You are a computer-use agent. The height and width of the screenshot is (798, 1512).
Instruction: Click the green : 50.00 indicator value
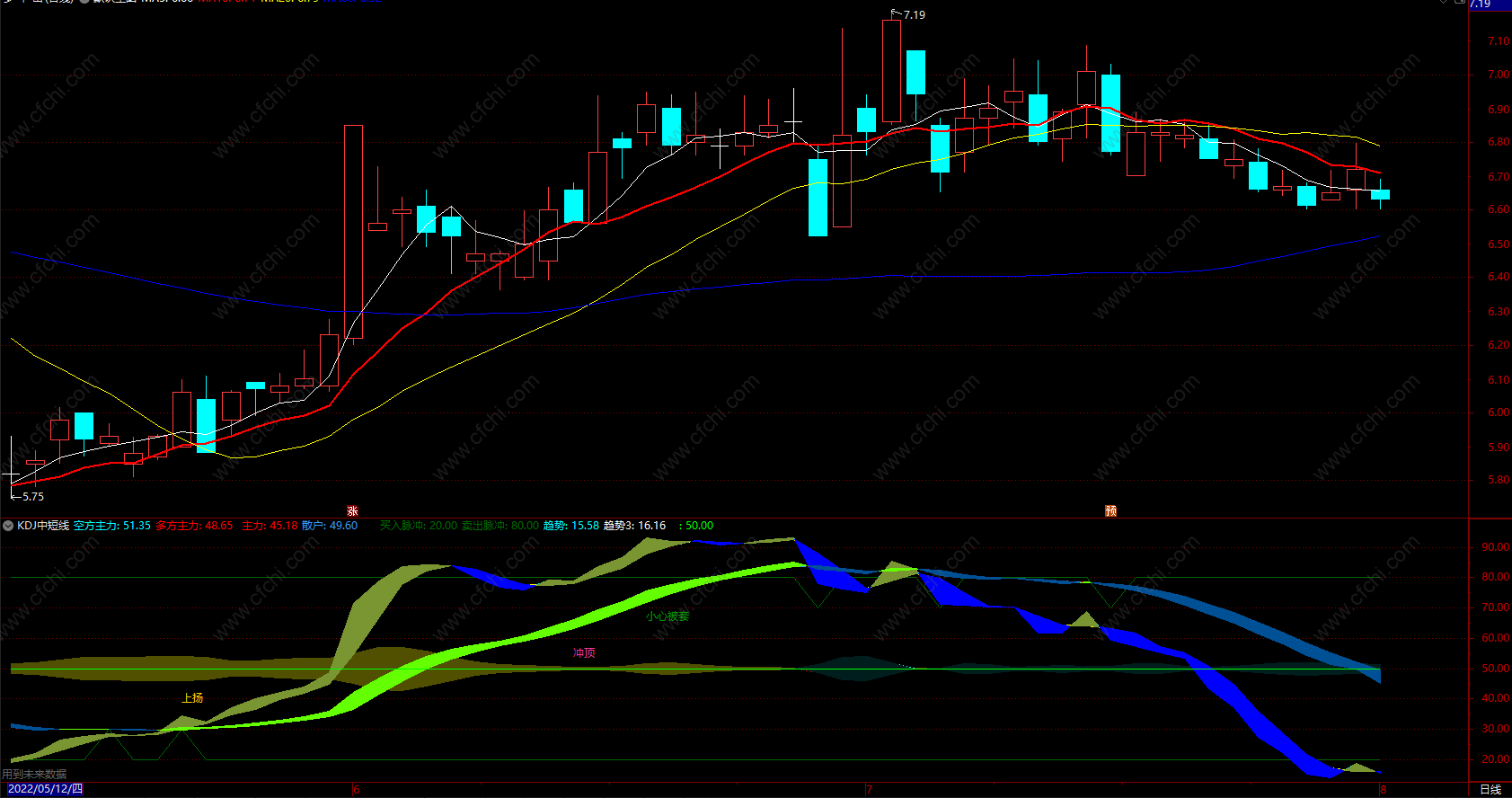(696, 526)
